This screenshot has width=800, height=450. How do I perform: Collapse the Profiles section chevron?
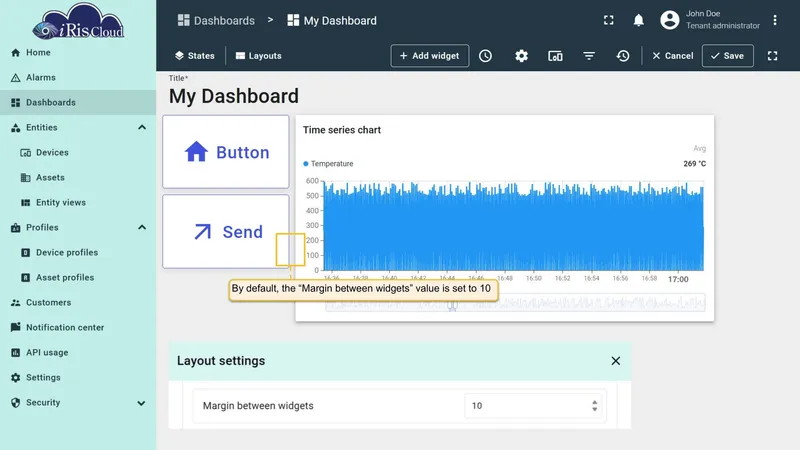(x=142, y=228)
